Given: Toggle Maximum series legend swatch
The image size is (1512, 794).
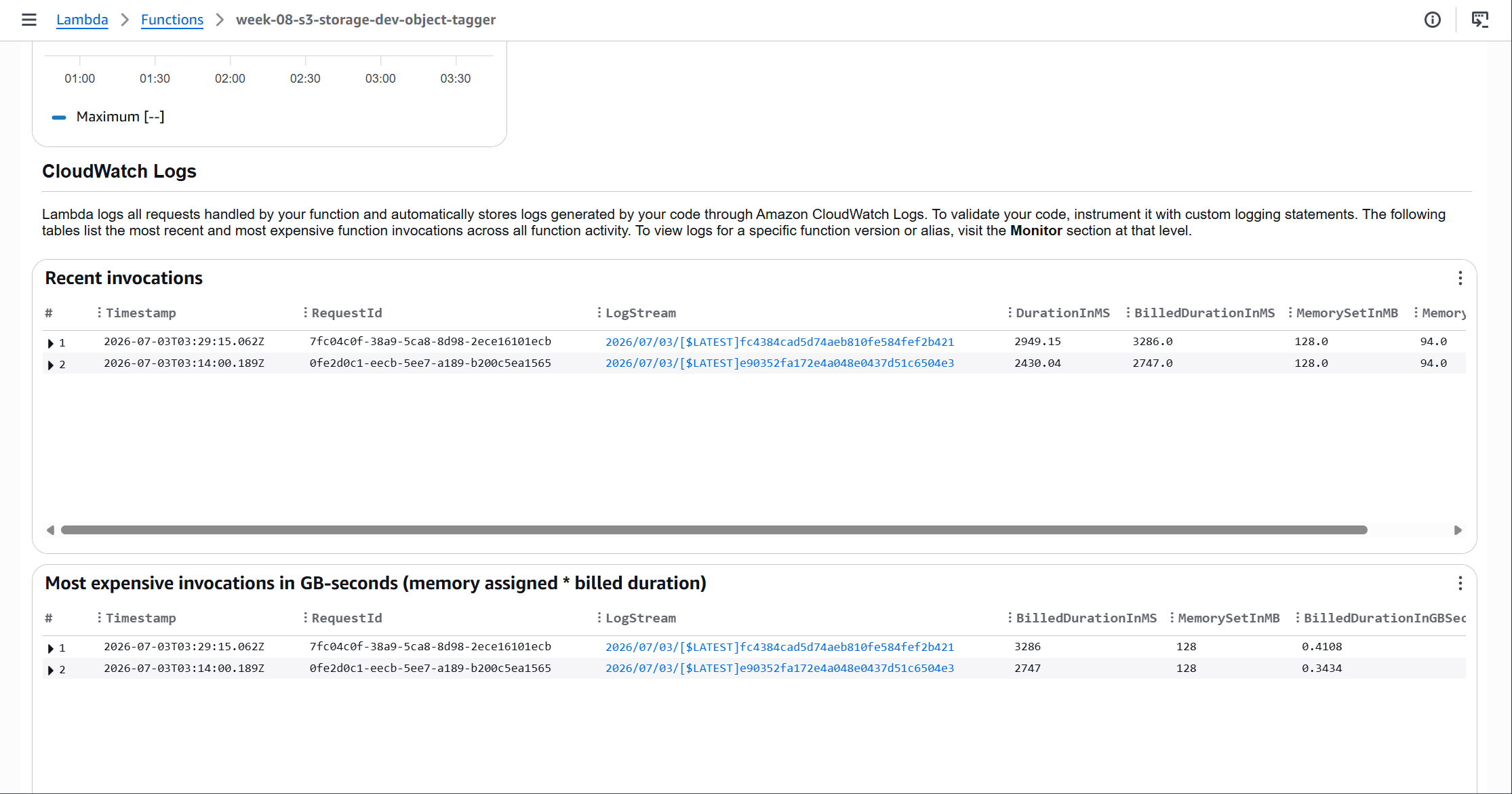Looking at the screenshot, I should tap(59, 117).
